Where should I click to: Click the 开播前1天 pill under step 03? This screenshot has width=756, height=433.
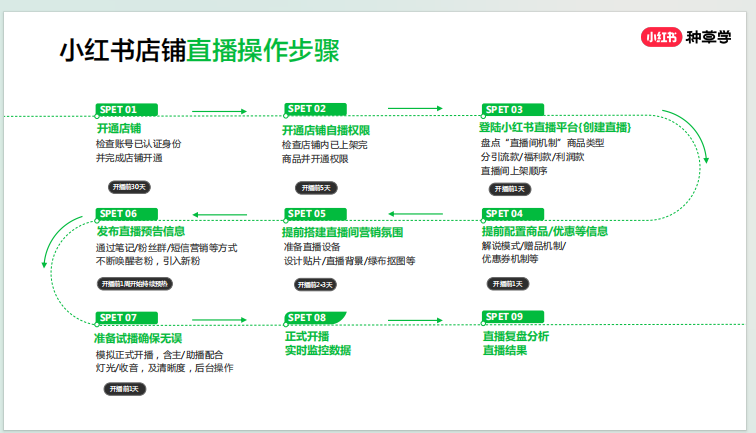pos(510,189)
